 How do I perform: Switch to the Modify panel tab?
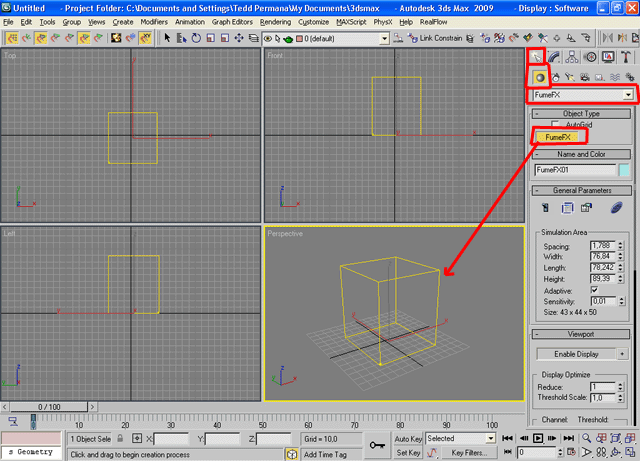coord(554,57)
